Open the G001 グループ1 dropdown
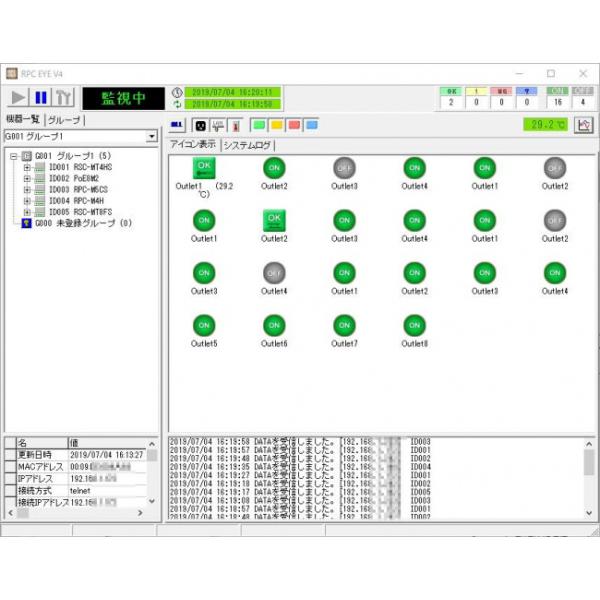600x600 pixels. pos(152,136)
